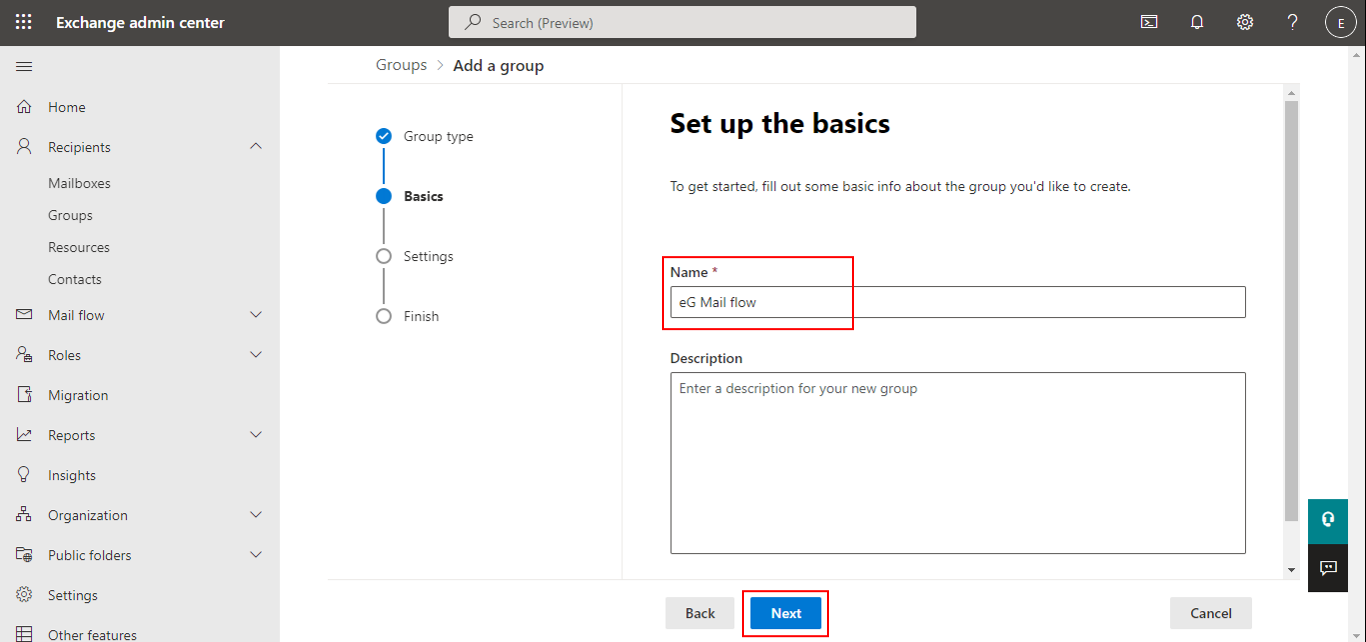Select Insights in navigation
Screen dimensions: 1366x642
point(72,475)
